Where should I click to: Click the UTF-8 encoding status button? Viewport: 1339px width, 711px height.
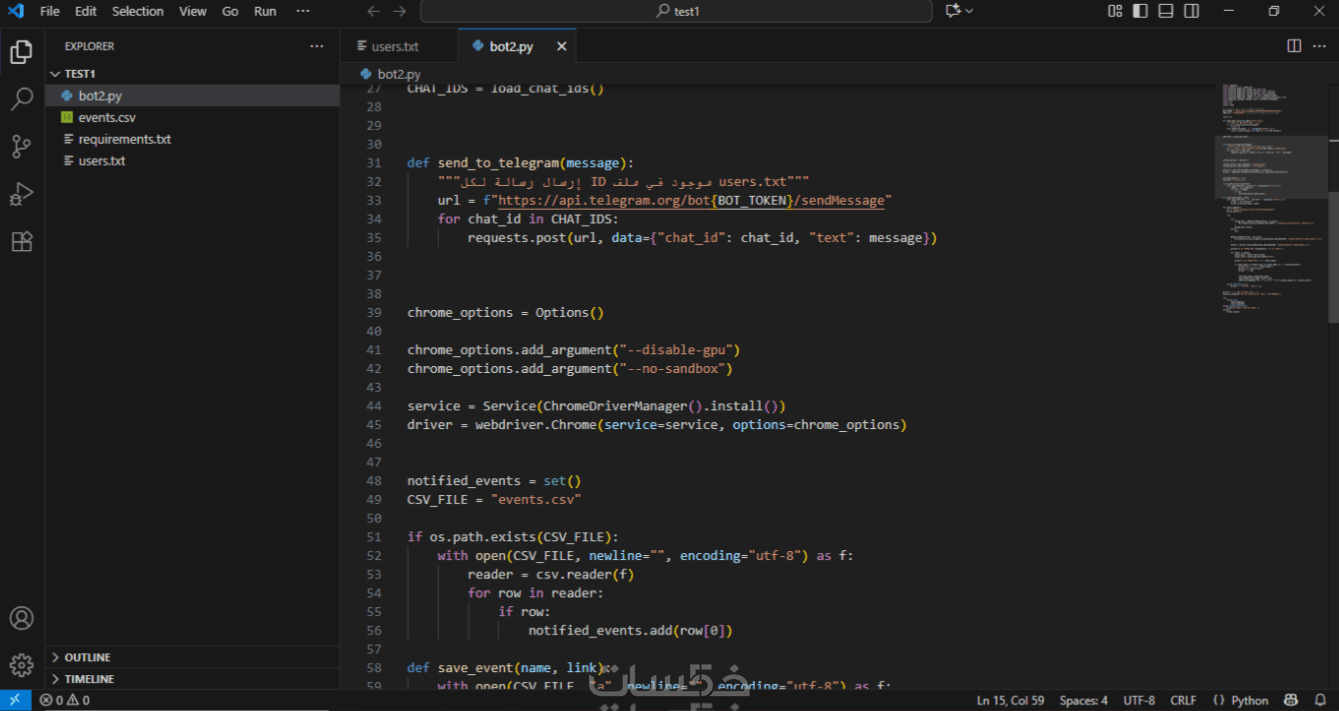[x=1138, y=700]
